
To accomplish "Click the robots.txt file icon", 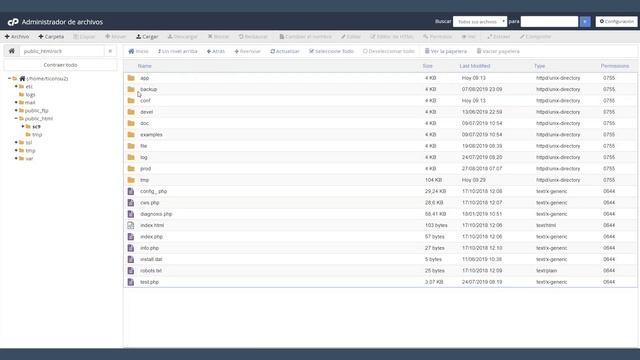I will tap(131, 271).
